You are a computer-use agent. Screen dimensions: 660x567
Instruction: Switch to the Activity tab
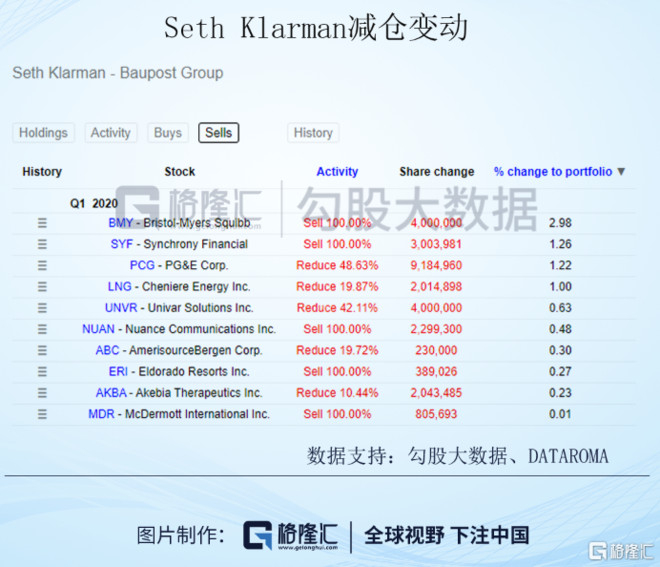[x=111, y=133]
